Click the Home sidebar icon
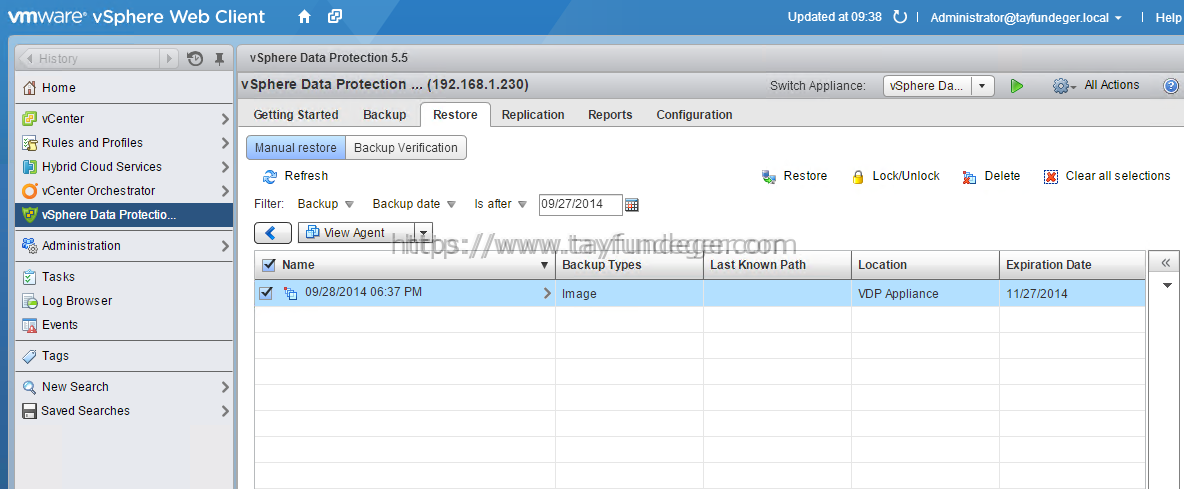This screenshot has height=489, width=1184. [29, 88]
